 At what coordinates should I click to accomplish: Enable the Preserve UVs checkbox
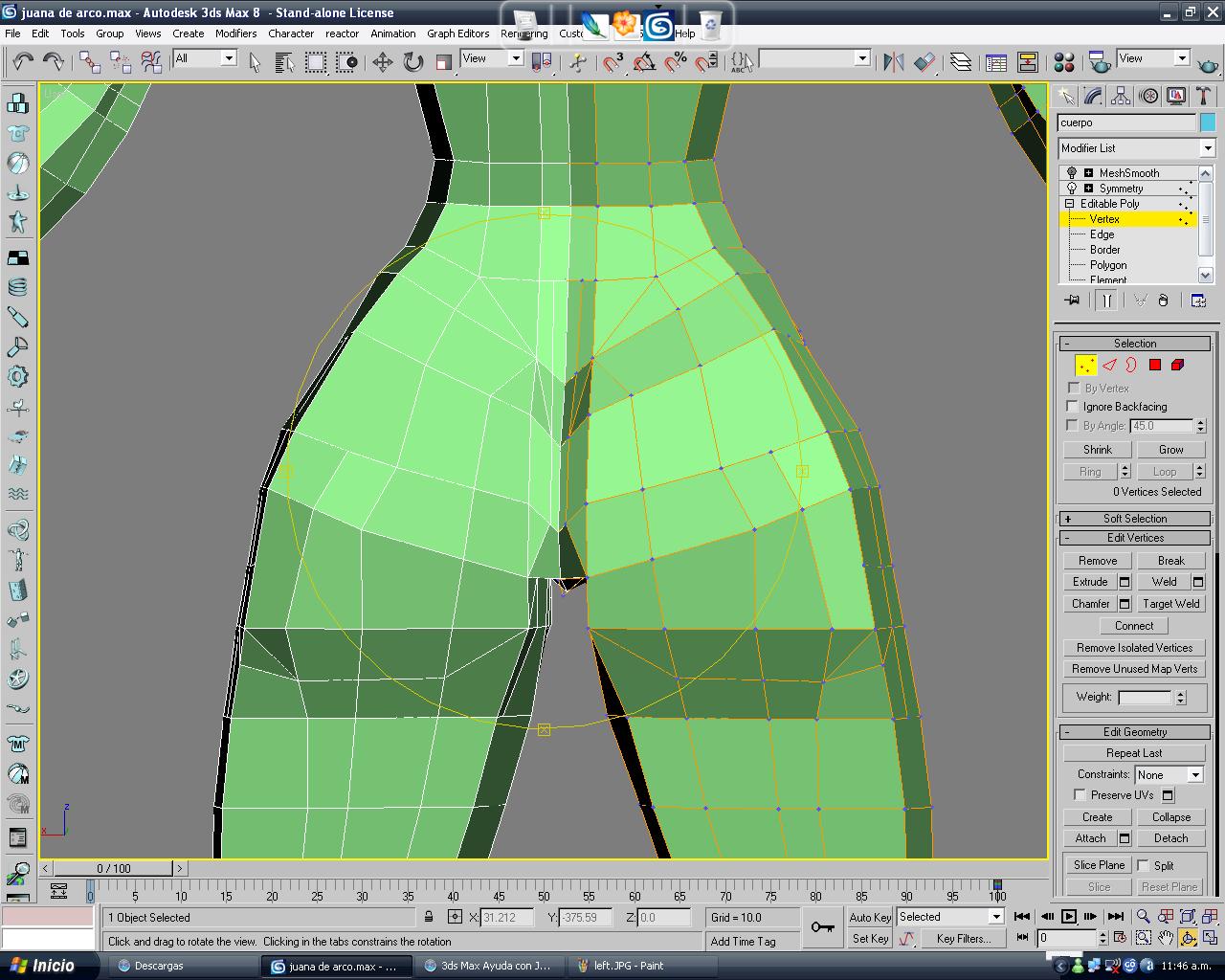(1080, 795)
